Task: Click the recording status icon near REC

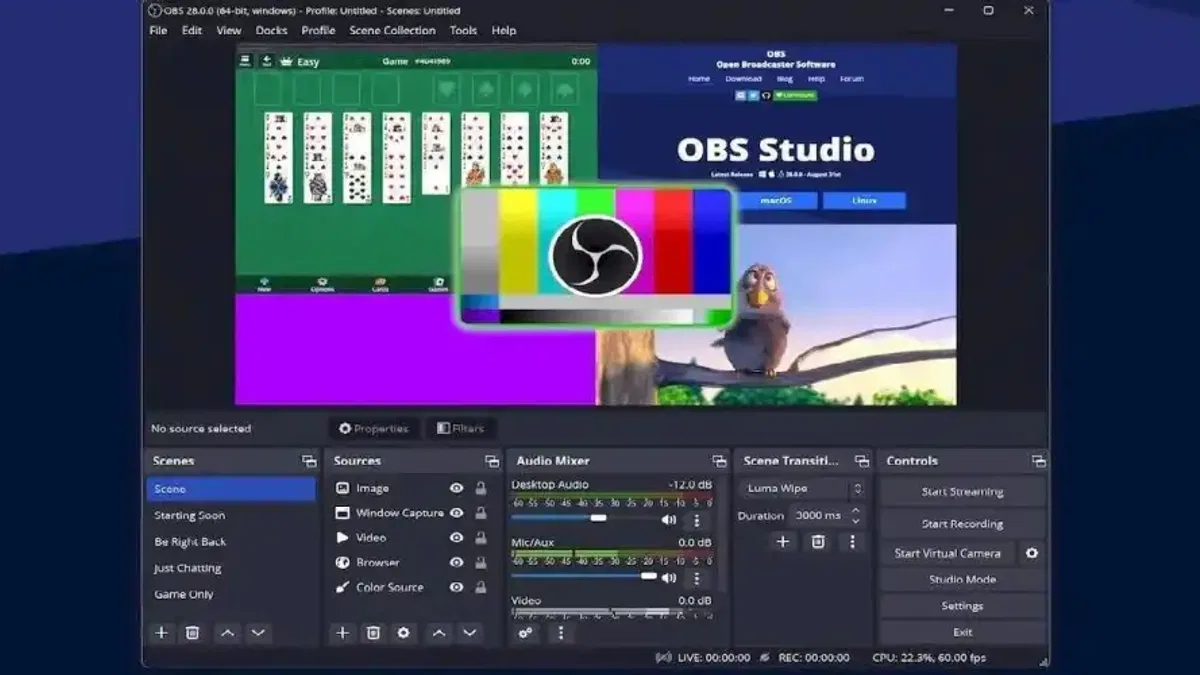Action: pyautogui.click(x=765, y=657)
